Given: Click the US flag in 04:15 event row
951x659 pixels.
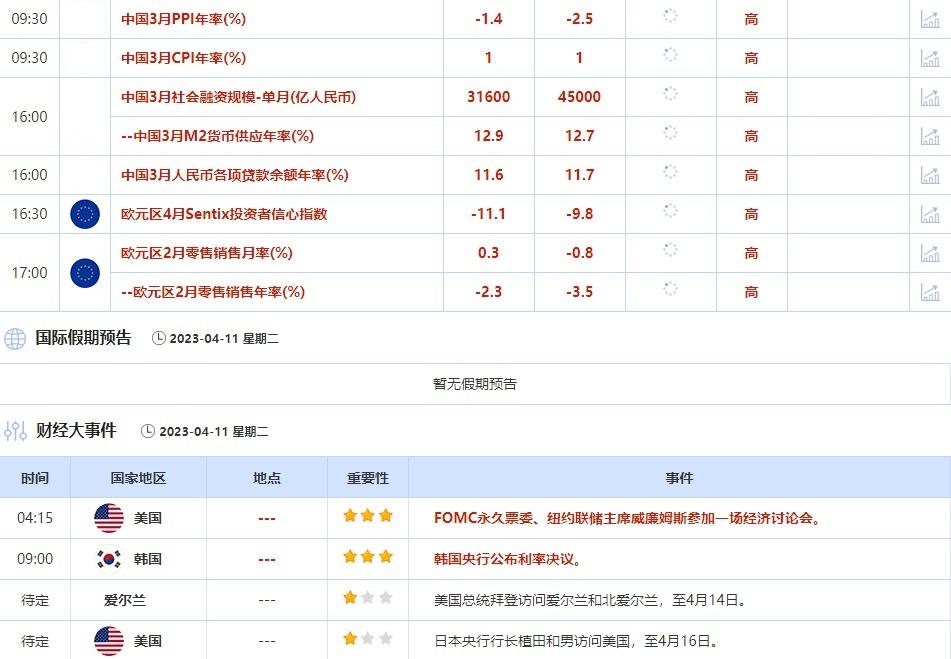Looking at the screenshot, I should click(x=109, y=518).
